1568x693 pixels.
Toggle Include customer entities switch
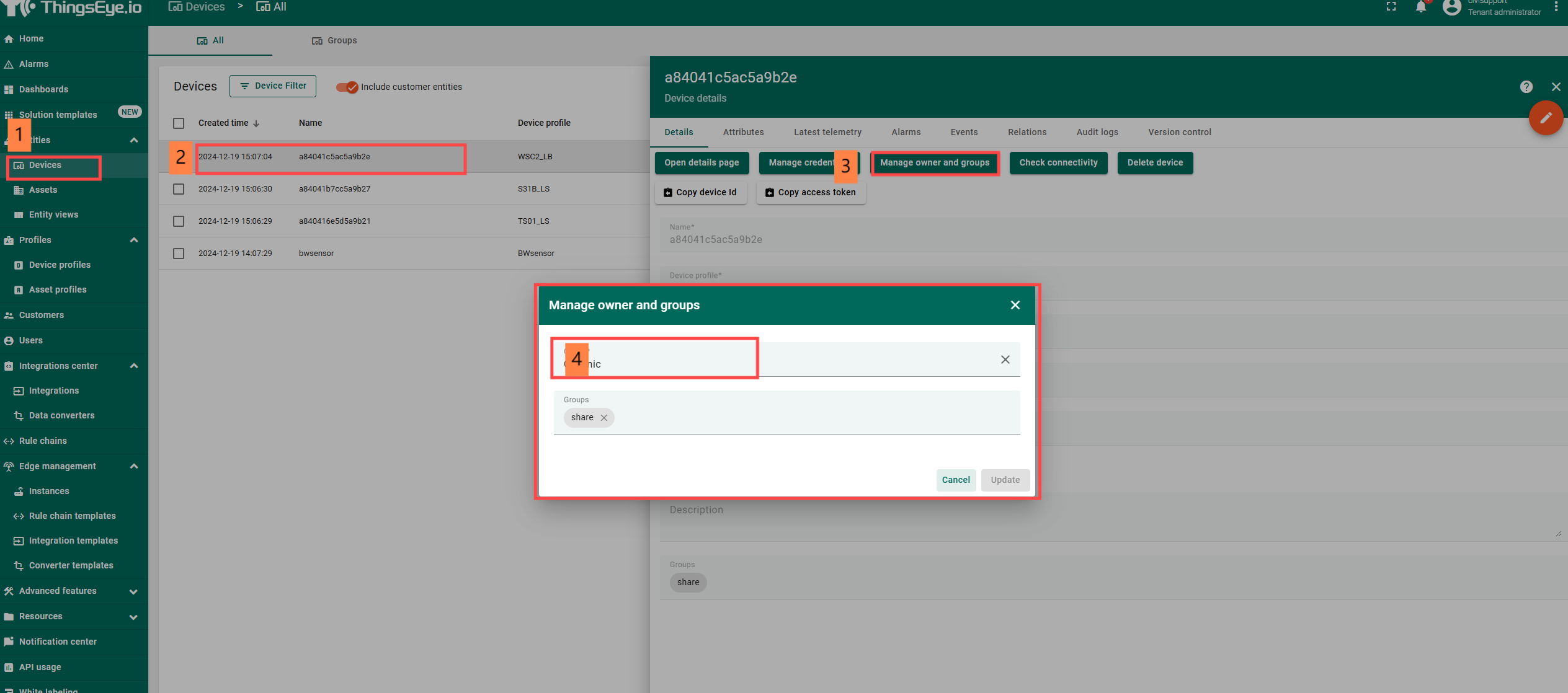click(347, 87)
